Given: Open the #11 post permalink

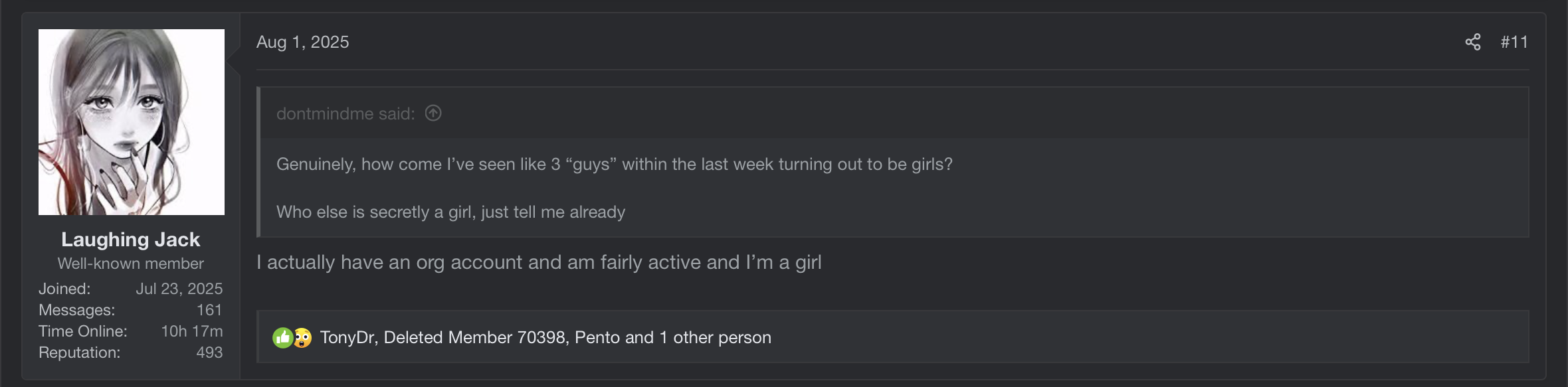Looking at the screenshot, I should [x=1514, y=42].
